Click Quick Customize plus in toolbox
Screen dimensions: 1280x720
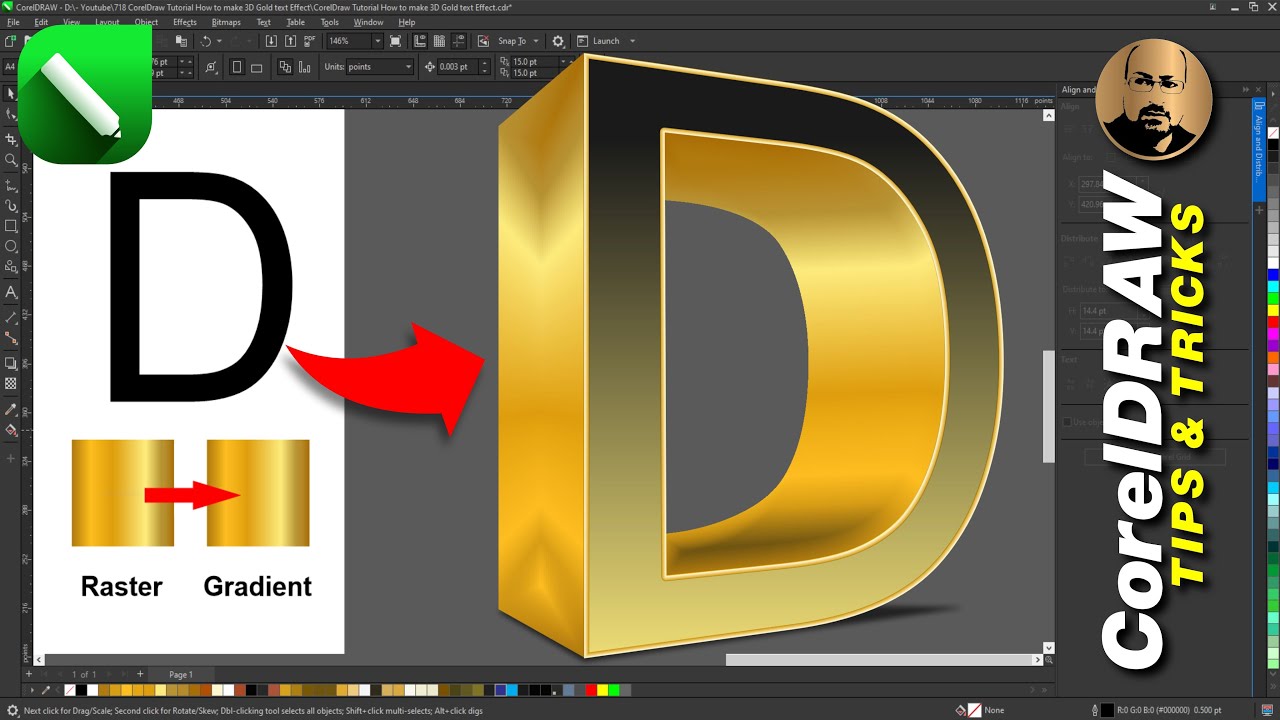pyautogui.click(x=11, y=458)
